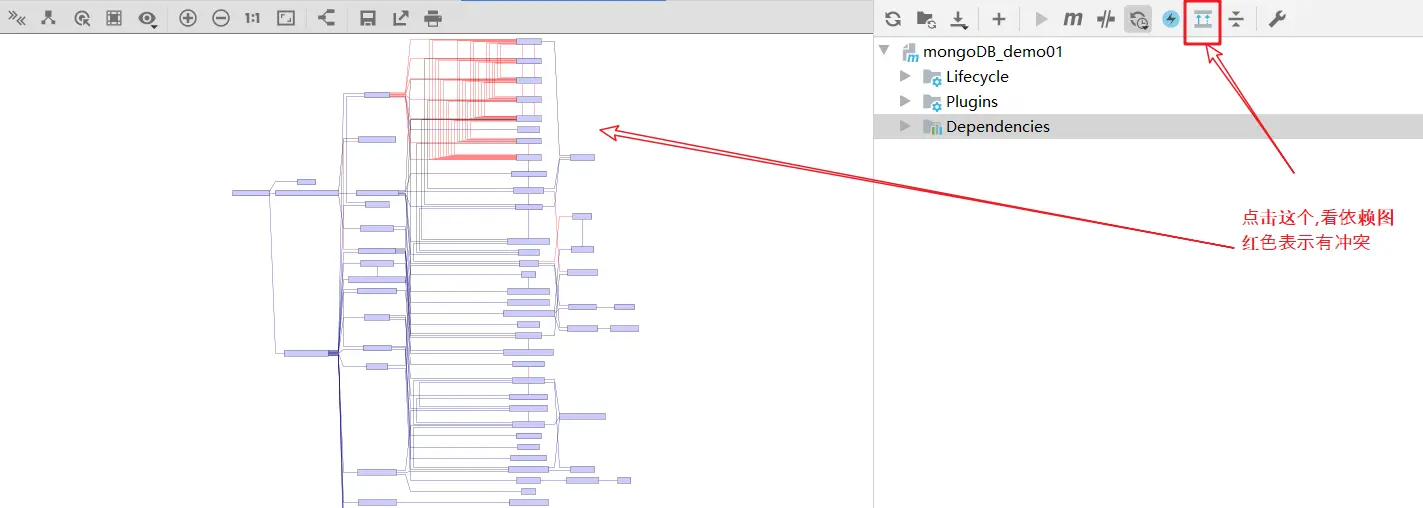Click the Show Dependencies diagram icon
The image size is (1423, 508).
[x=1203, y=19]
